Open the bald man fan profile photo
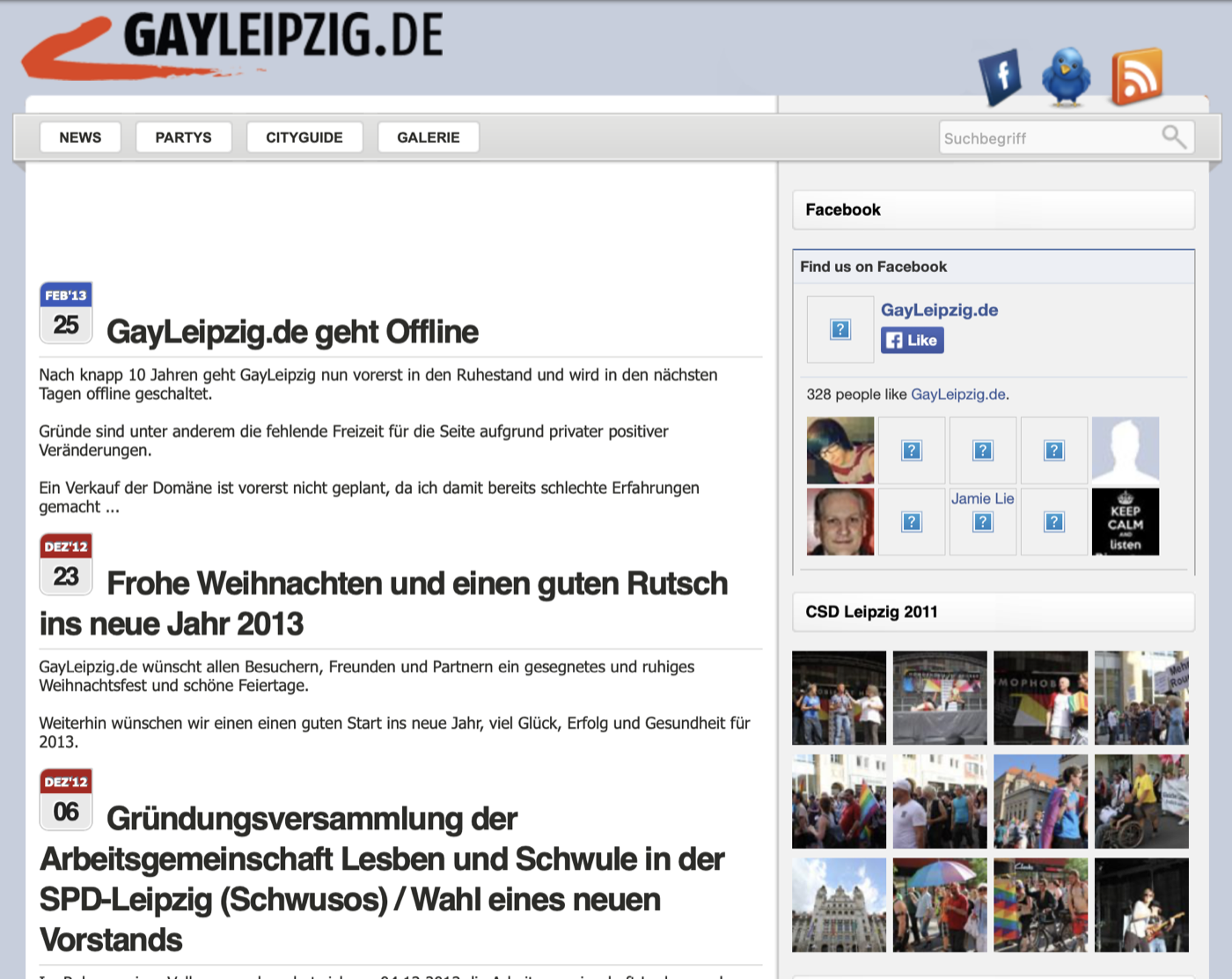Viewport: 1232px width, 979px height. (840, 522)
